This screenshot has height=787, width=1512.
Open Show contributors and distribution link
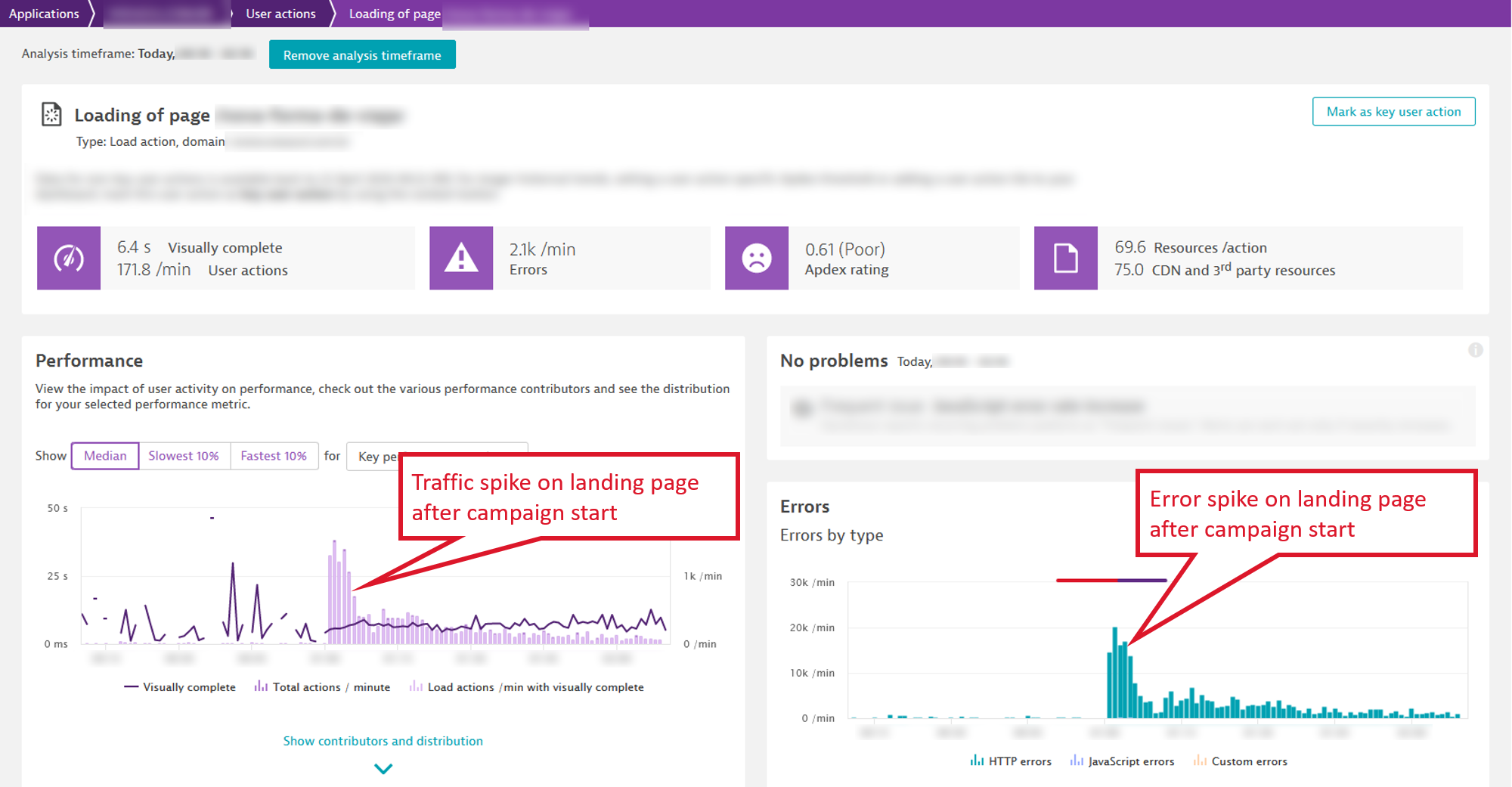point(383,741)
